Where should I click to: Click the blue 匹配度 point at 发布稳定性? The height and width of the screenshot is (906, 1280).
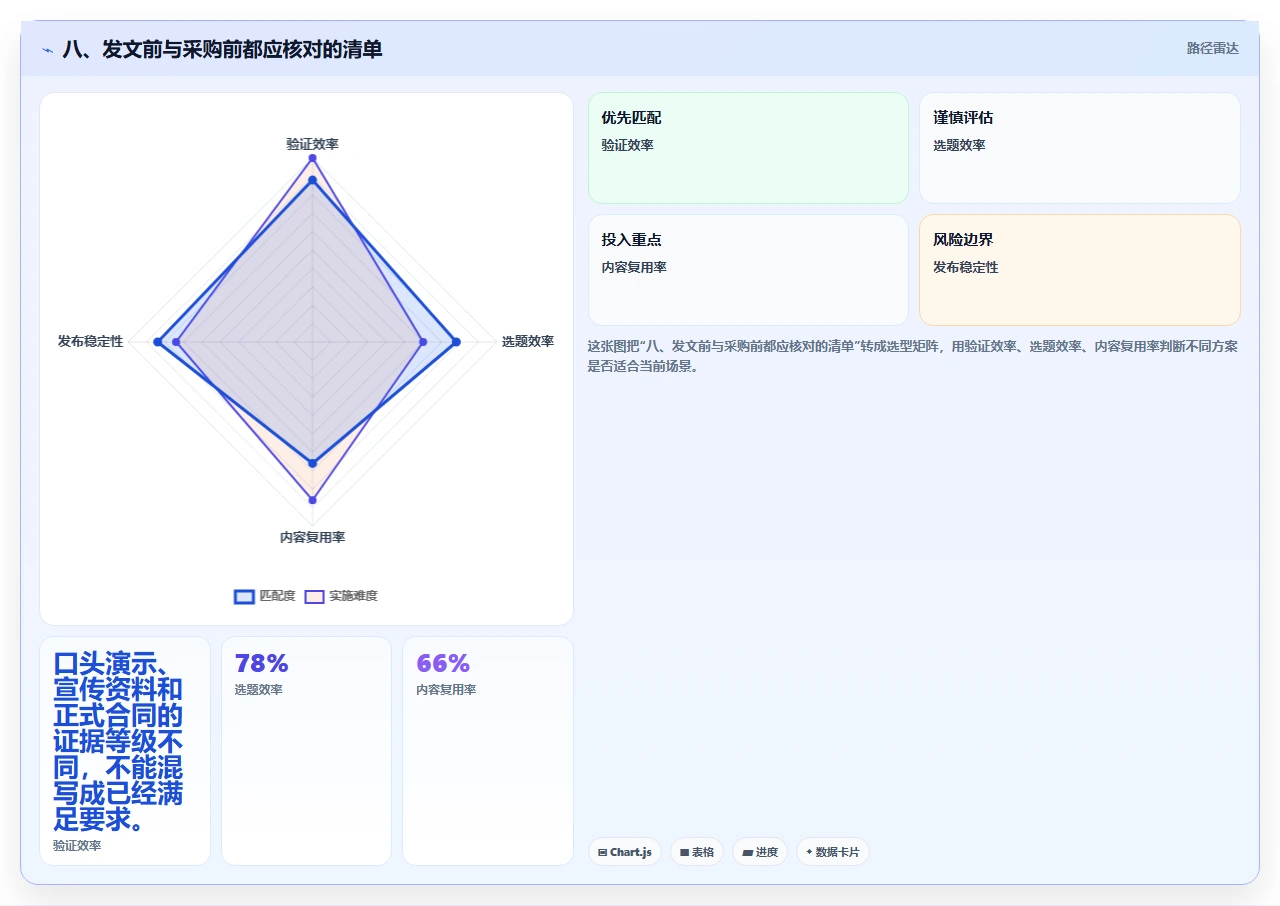tap(157, 342)
